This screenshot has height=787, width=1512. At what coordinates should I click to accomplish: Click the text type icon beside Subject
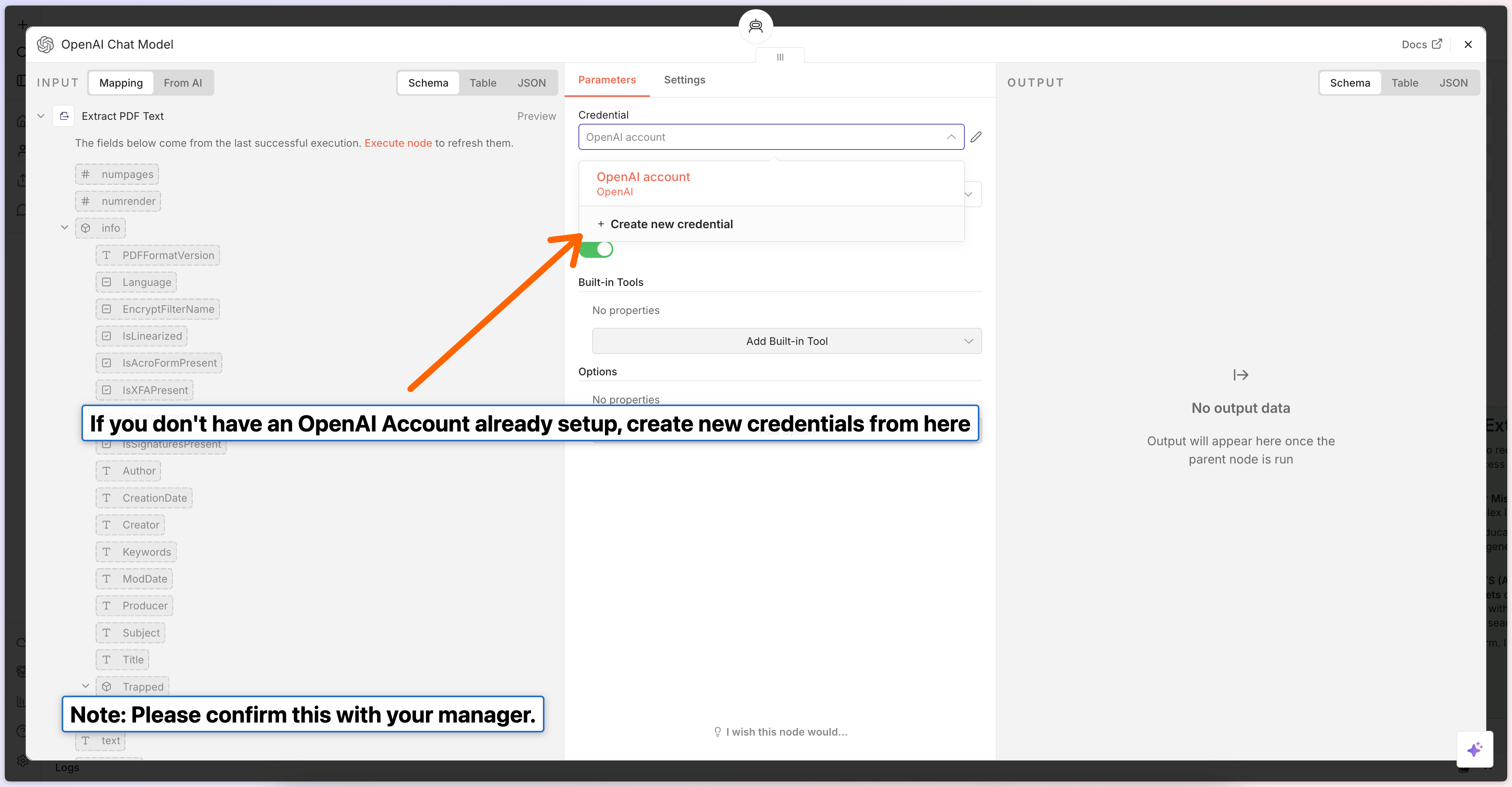coord(106,633)
